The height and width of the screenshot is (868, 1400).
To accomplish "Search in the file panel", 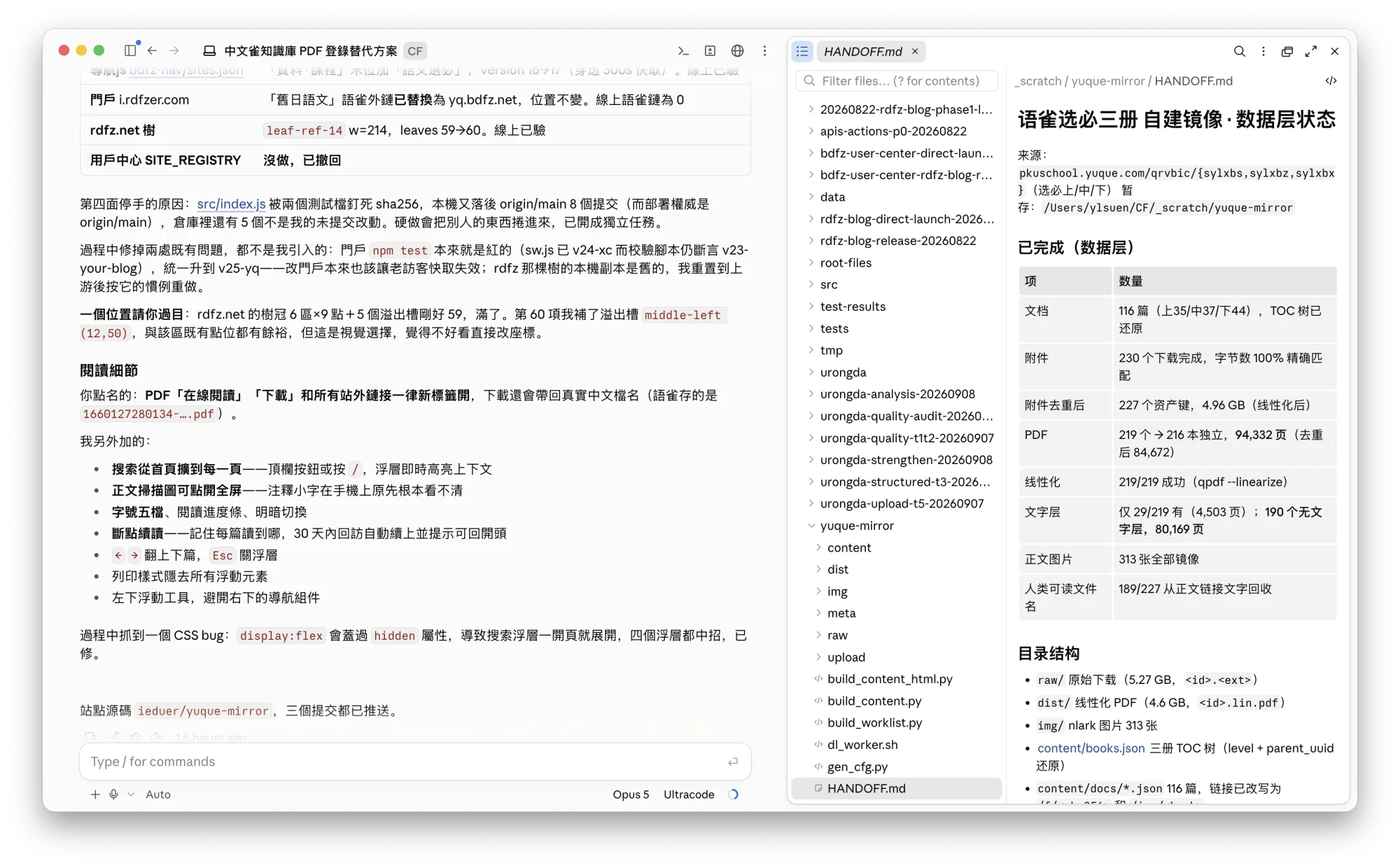I will coord(1239,51).
